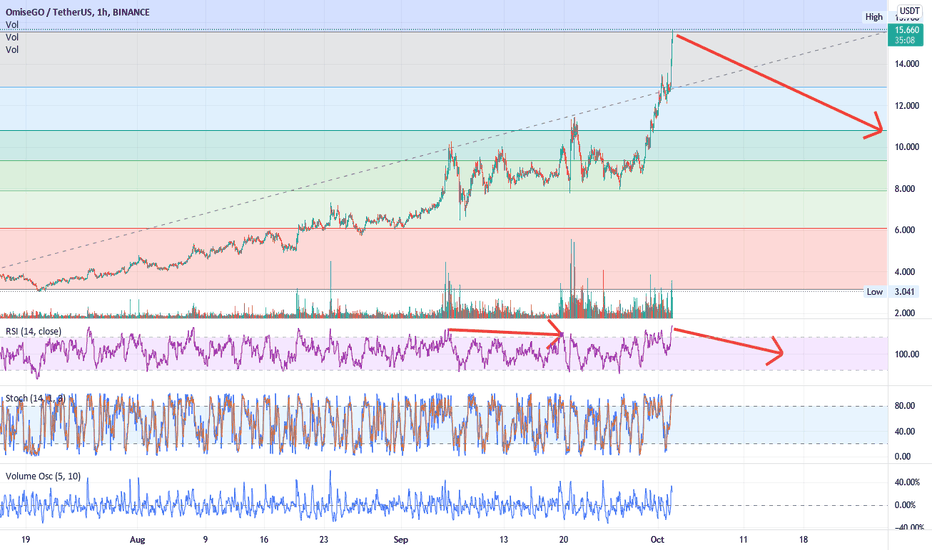Click the 4.000 price axis label
932x550 pixels.
(906, 272)
